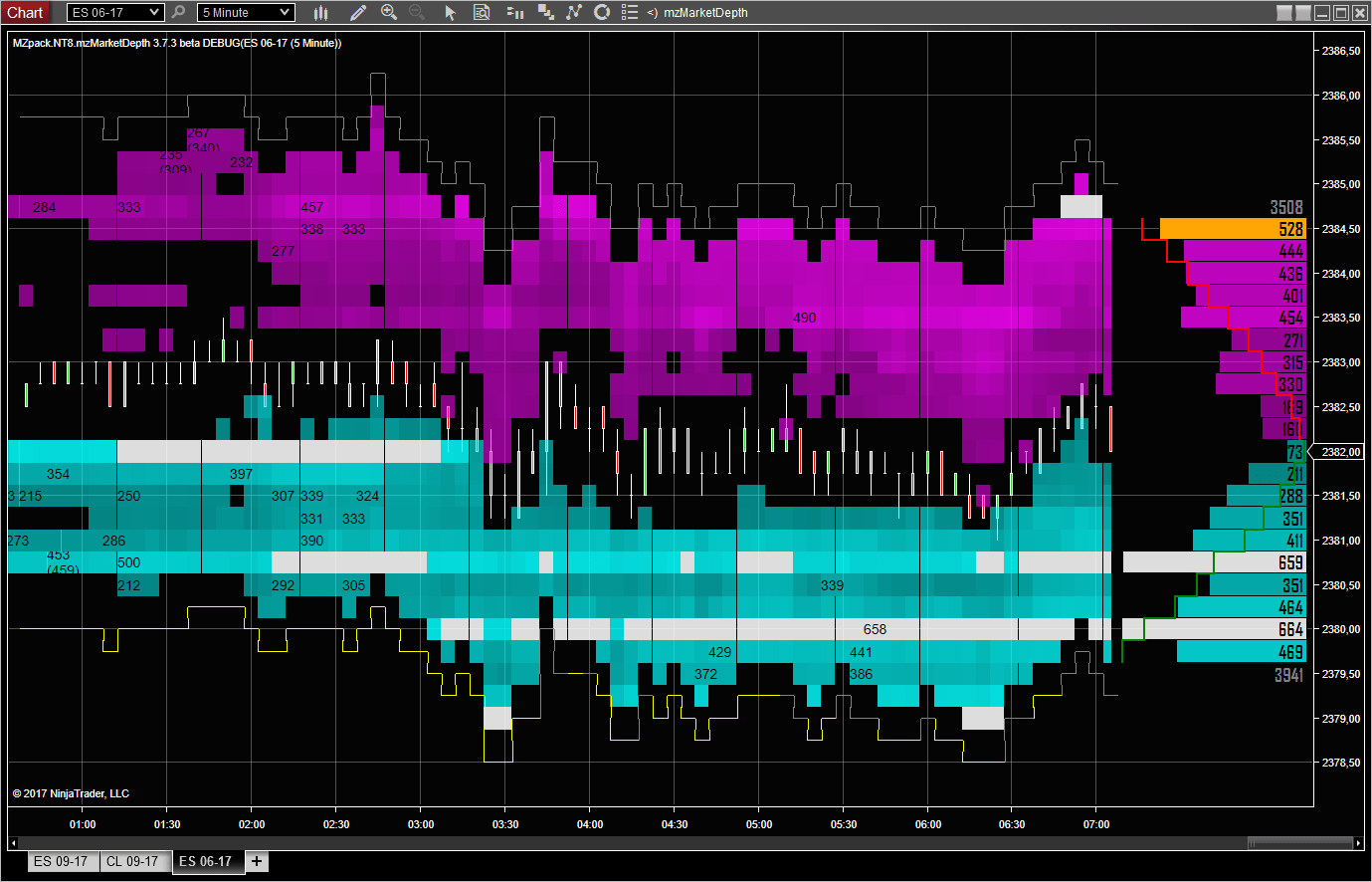Click the 3941 total bid volume label
Screen dimensions: 1372x882
pyautogui.click(x=1288, y=675)
